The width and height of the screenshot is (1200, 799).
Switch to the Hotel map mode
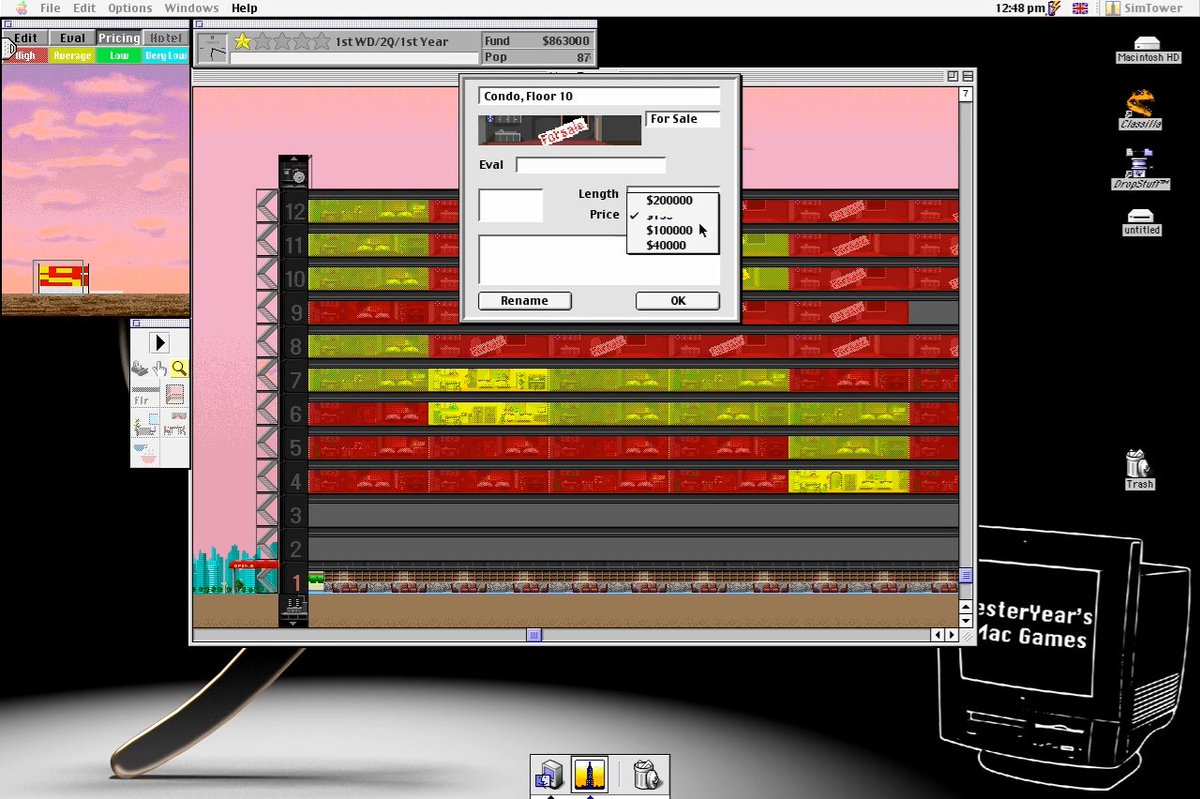point(166,38)
